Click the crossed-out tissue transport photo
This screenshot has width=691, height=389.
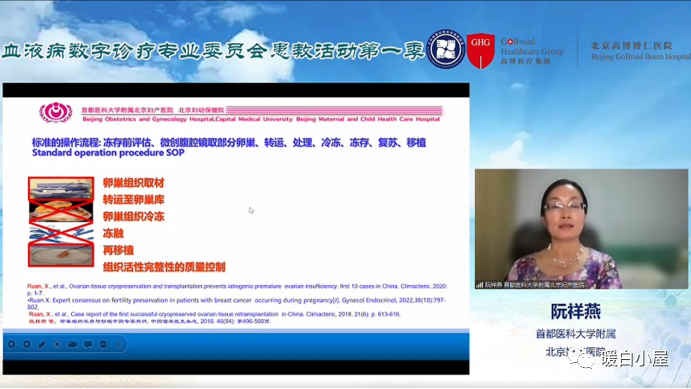(x=61, y=211)
